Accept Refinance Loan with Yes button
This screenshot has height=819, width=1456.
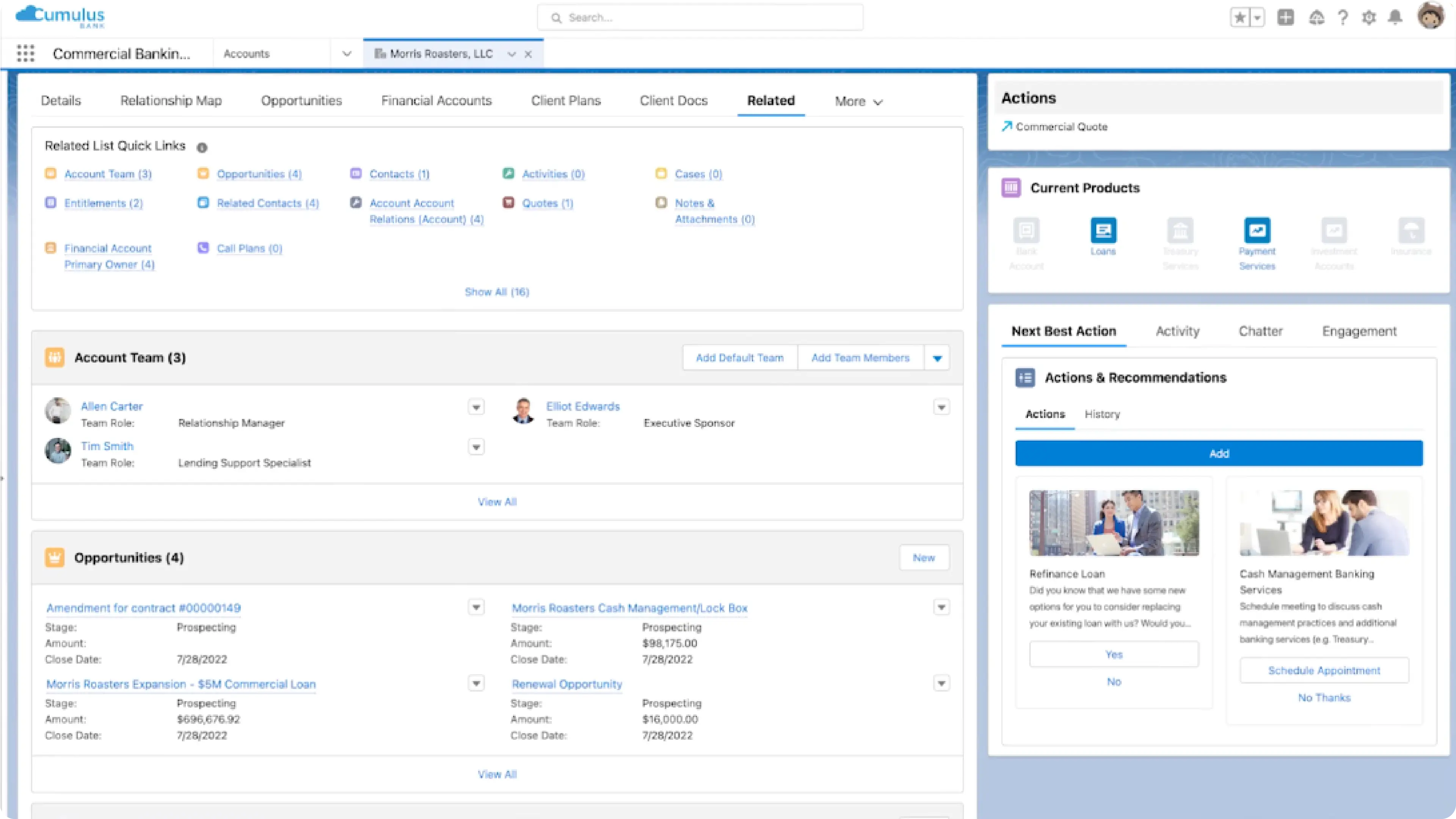[1114, 654]
